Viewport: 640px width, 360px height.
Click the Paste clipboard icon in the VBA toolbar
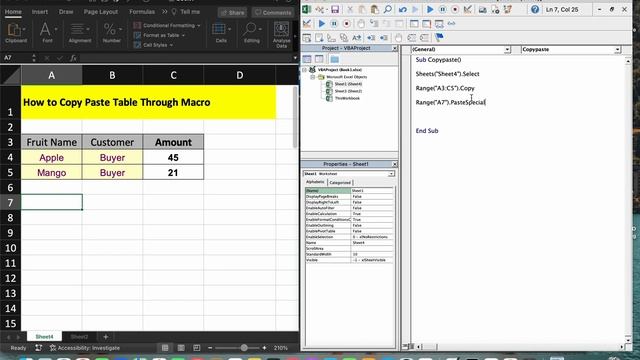[374, 9]
